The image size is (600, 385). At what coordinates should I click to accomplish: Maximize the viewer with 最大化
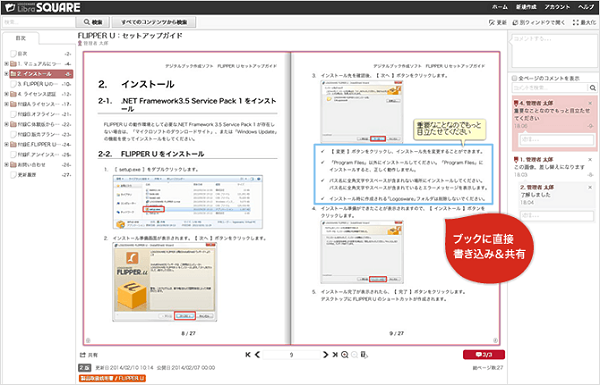point(584,23)
